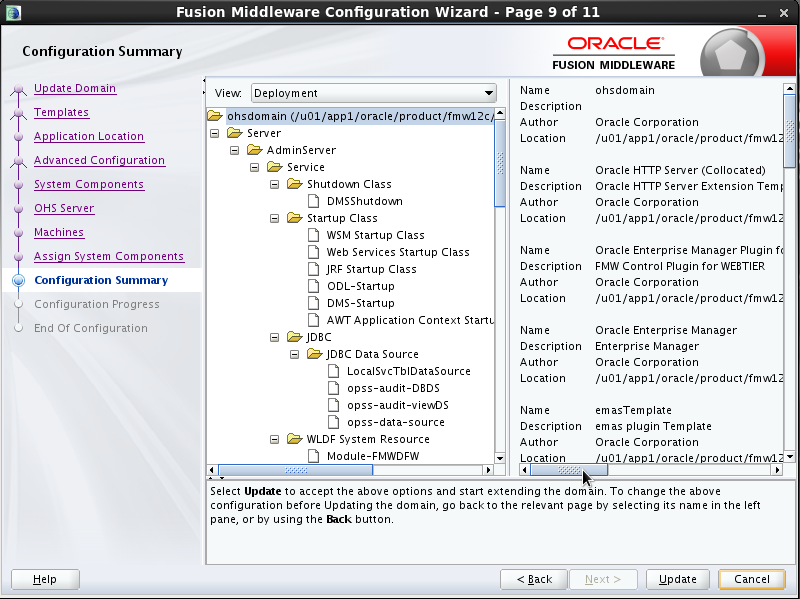Click the WLDF System Resource folder icon
This screenshot has height=599, width=800.
pyautogui.click(x=294, y=439)
